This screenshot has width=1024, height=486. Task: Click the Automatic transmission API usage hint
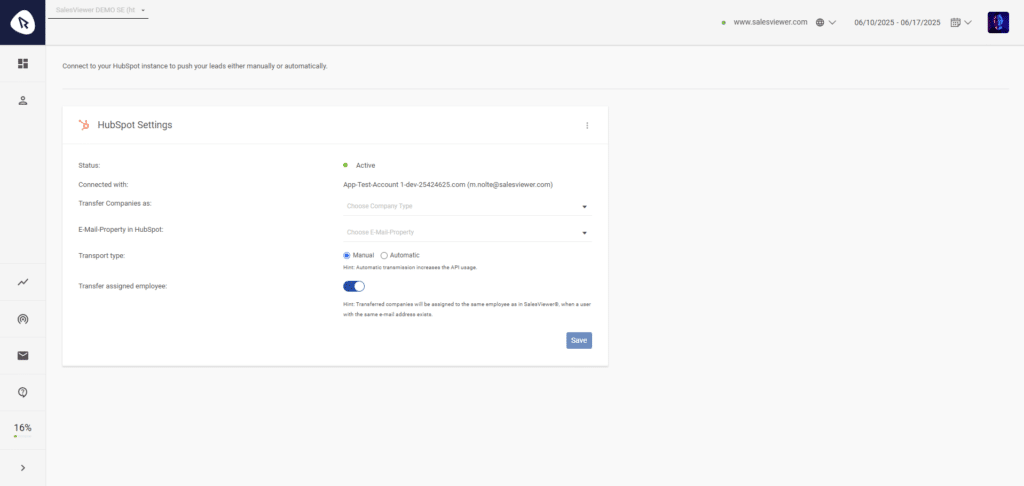[x=409, y=268]
